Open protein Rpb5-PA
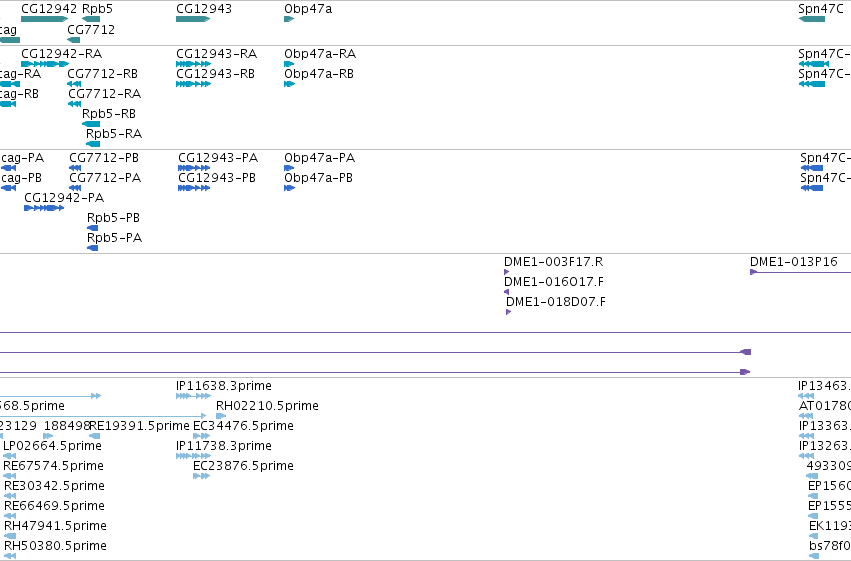This screenshot has height=561, width=851. 114,238
